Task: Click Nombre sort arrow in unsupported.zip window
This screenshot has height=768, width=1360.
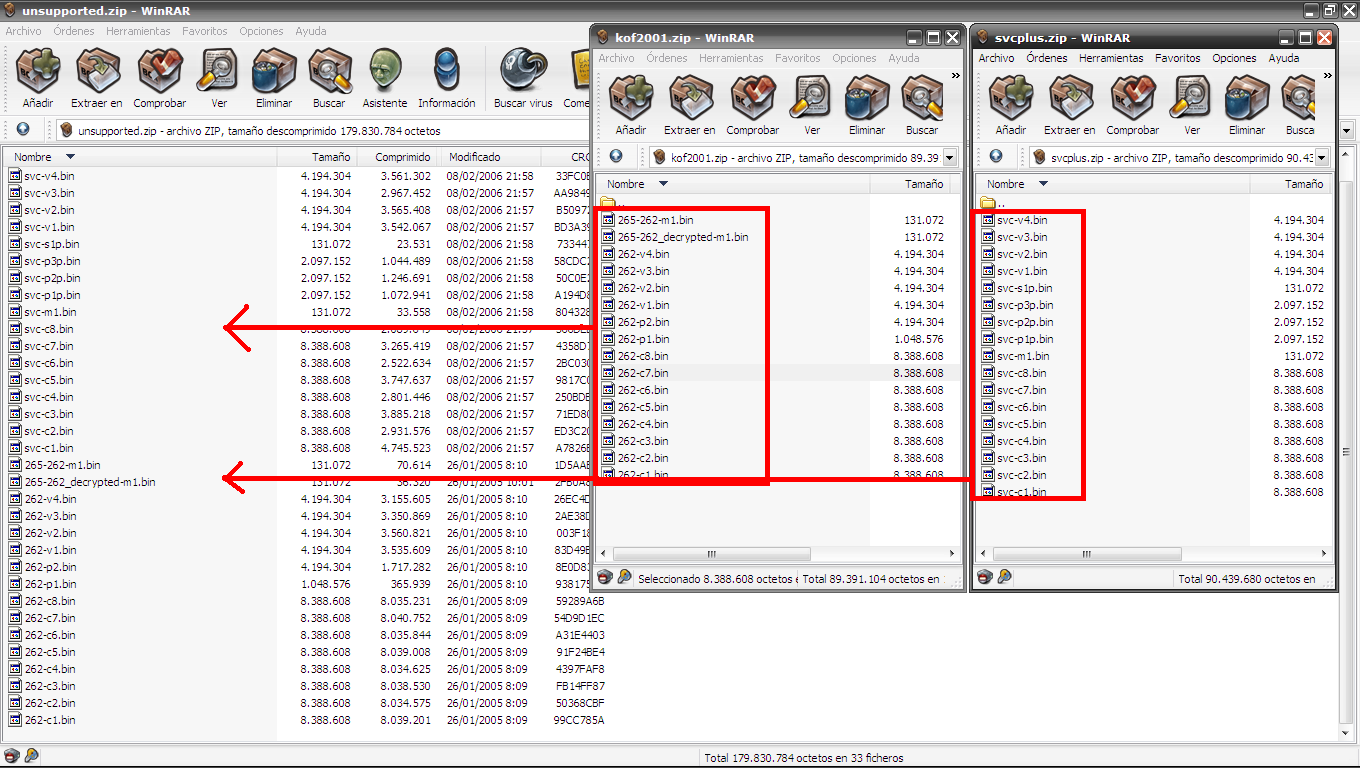Action: pos(70,157)
